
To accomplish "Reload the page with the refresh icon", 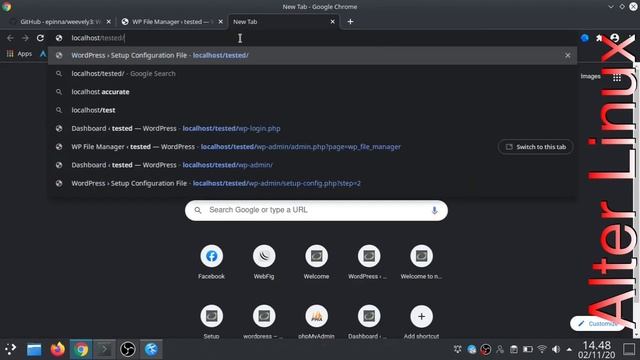I will 40,38.
